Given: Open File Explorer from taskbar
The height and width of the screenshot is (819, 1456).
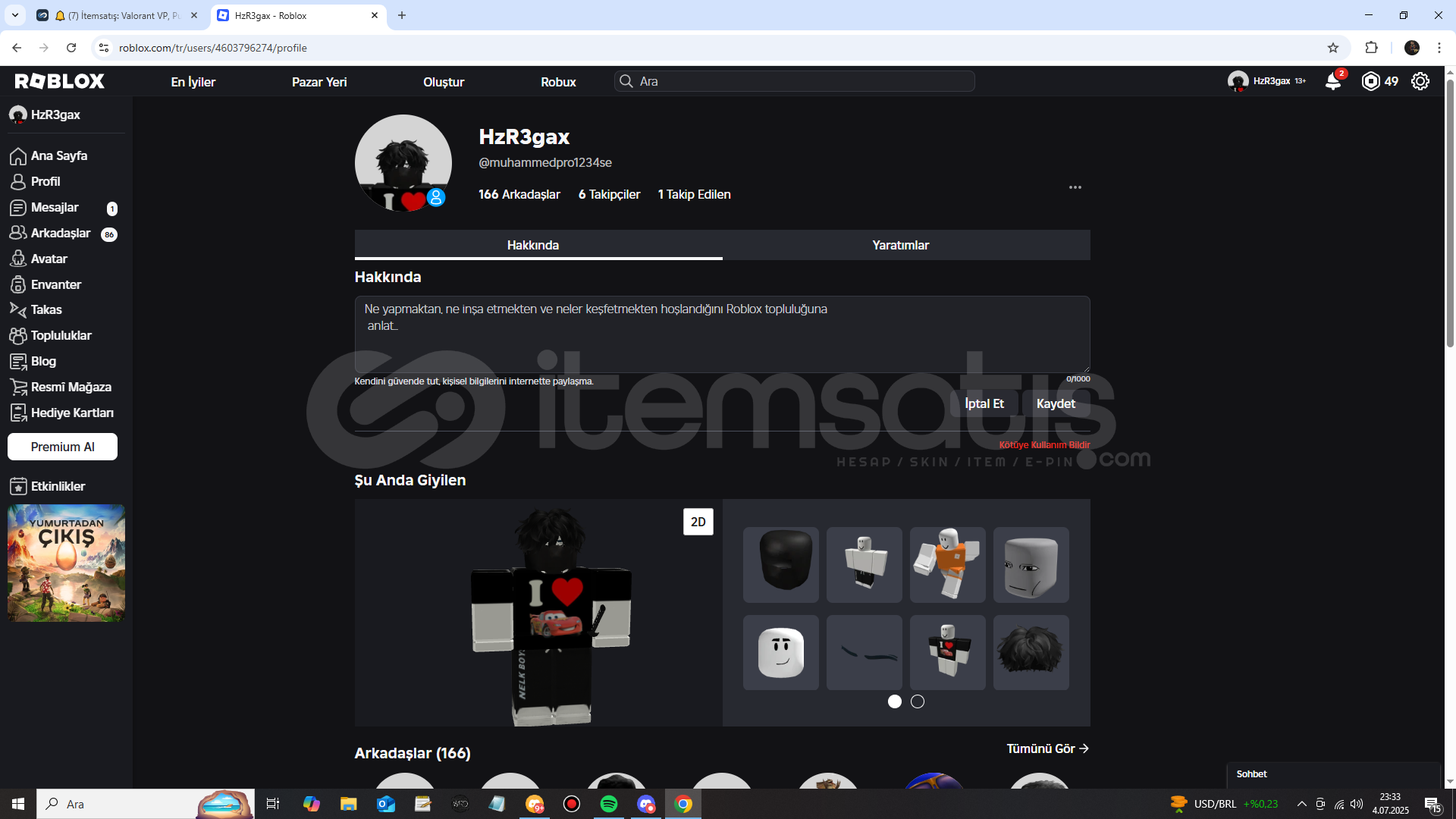Looking at the screenshot, I should [348, 804].
